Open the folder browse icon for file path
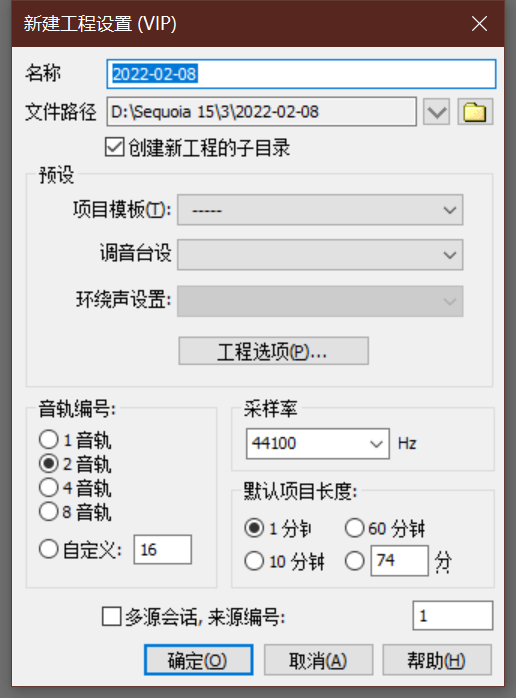Viewport: 516px width, 698px height. (475, 111)
